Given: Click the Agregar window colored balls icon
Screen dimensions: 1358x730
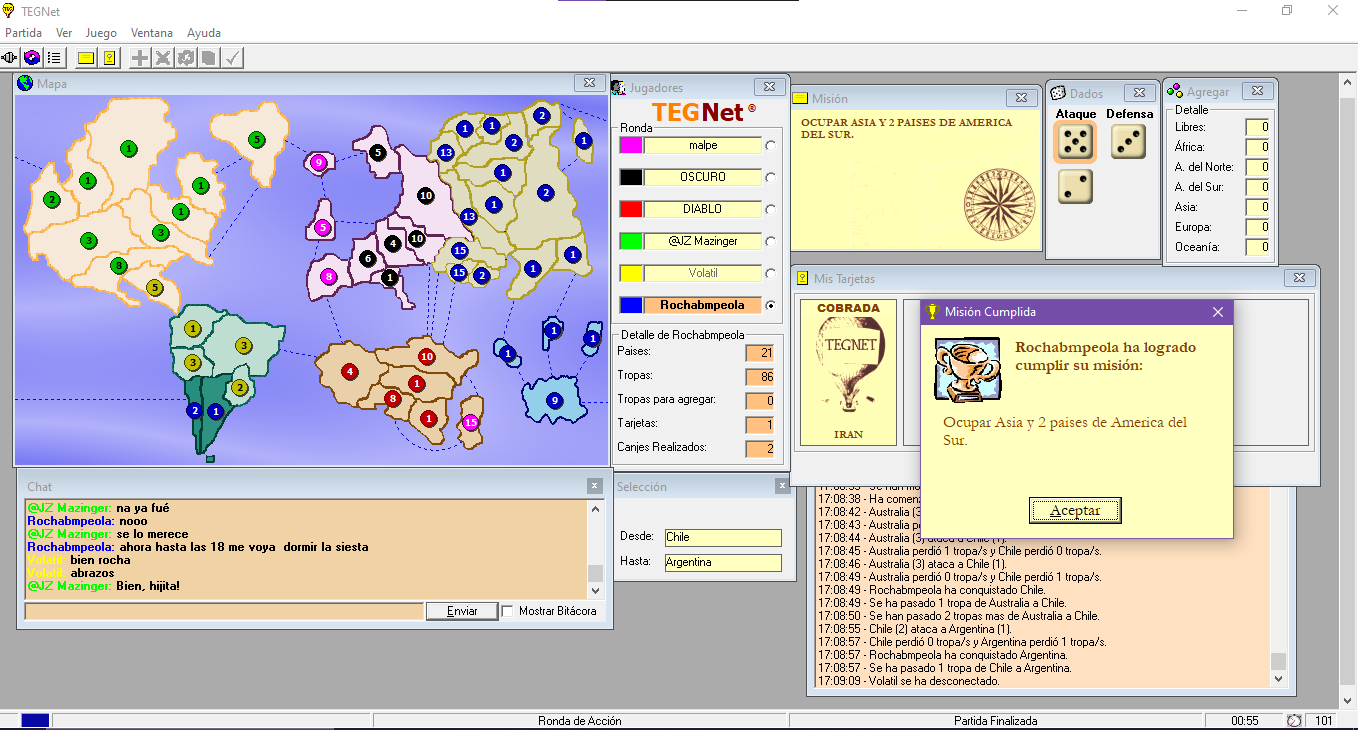Looking at the screenshot, I should point(1175,91).
